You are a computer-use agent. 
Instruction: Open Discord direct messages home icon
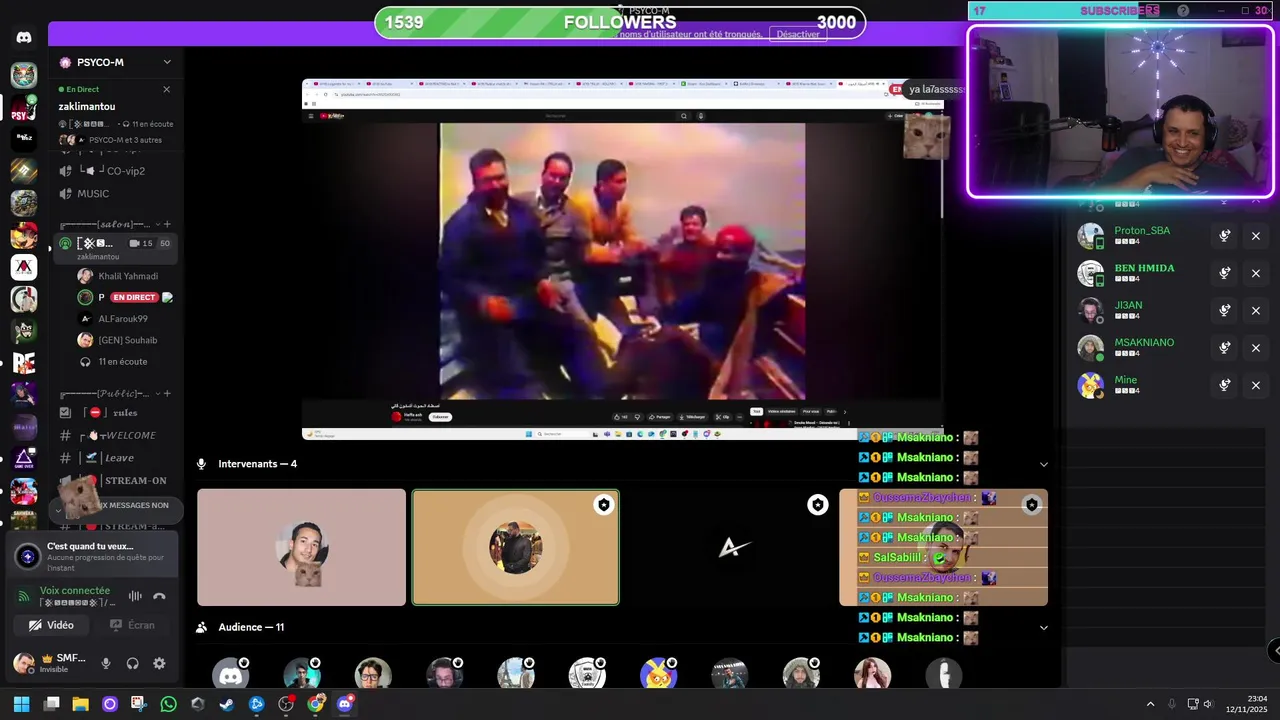(24, 38)
